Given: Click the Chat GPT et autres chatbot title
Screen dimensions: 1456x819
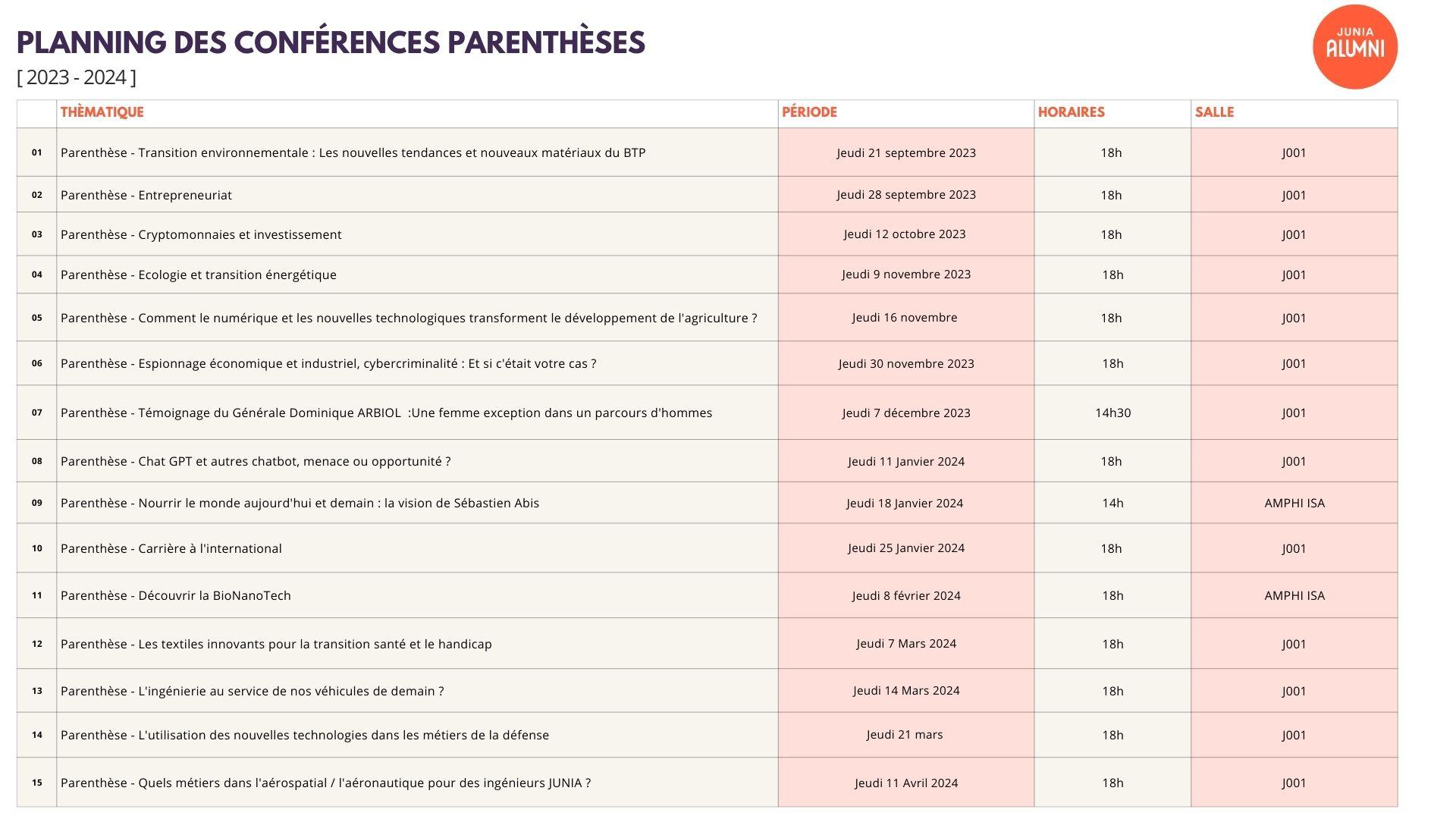Looking at the screenshot, I should pyautogui.click(x=256, y=462).
